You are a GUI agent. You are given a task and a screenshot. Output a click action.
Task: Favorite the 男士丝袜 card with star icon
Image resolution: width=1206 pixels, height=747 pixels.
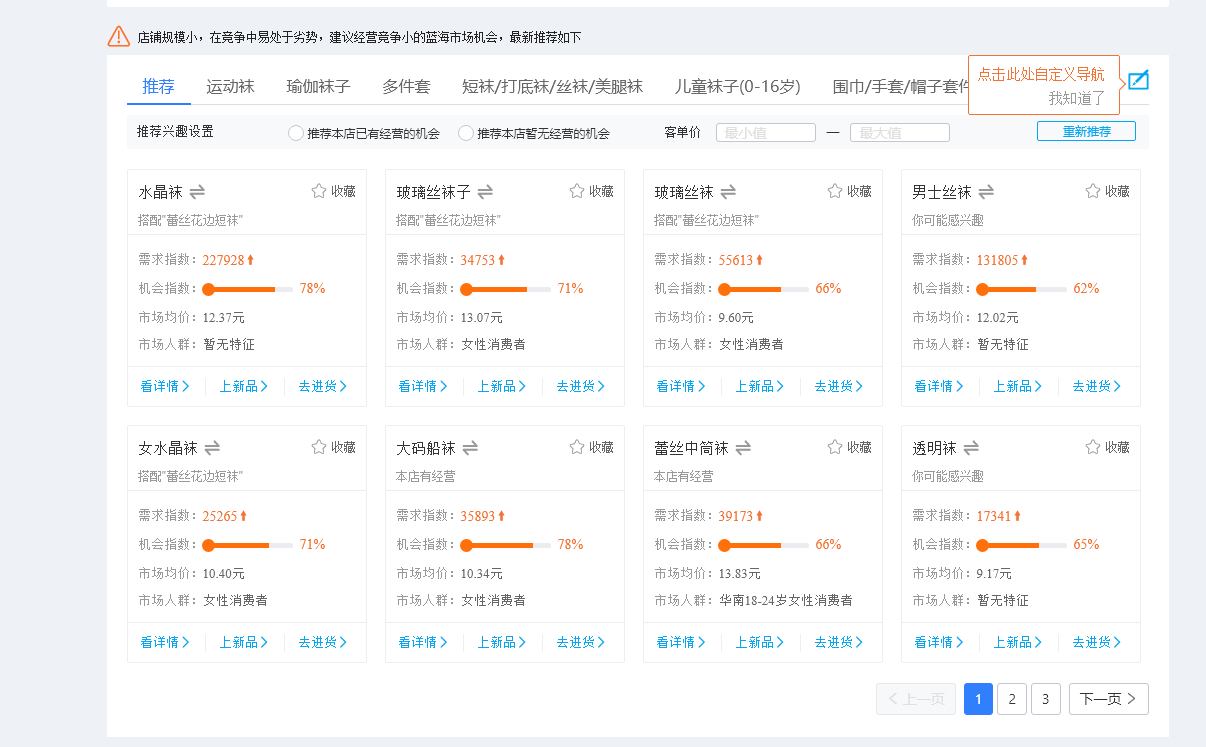click(1093, 191)
